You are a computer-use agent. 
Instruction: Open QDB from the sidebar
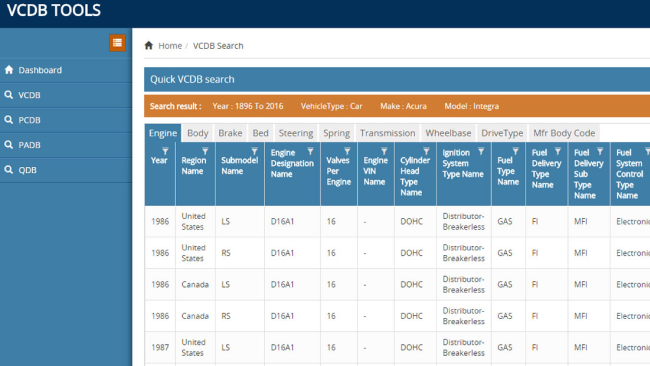click(66, 170)
